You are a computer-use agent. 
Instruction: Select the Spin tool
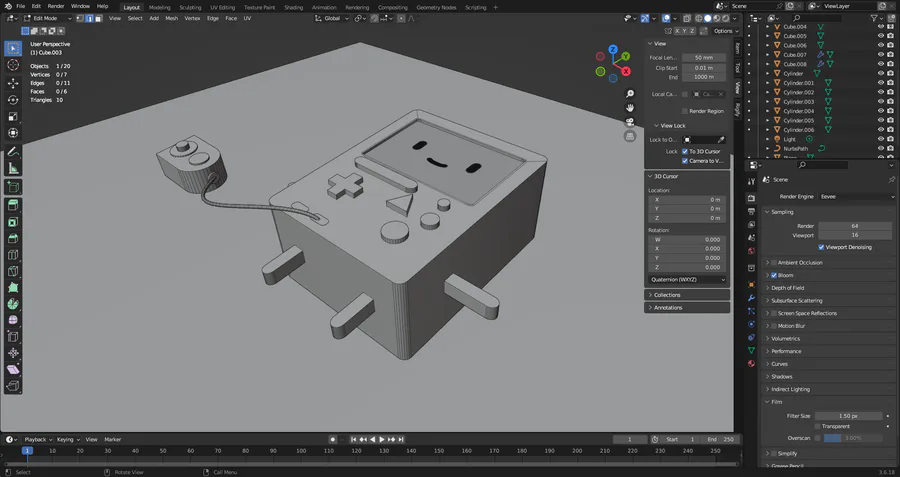pos(13,304)
